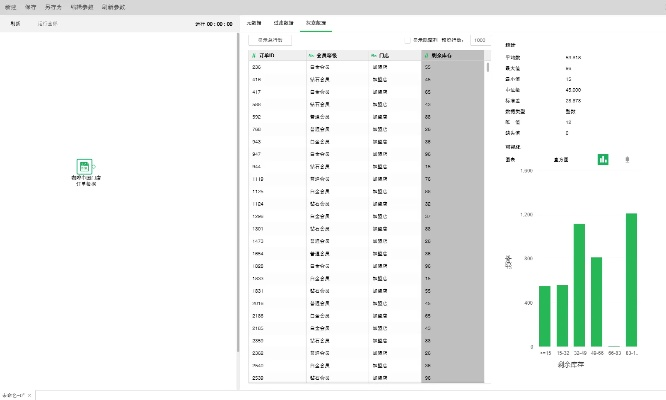Open the 保存 menu item

point(32,7)
